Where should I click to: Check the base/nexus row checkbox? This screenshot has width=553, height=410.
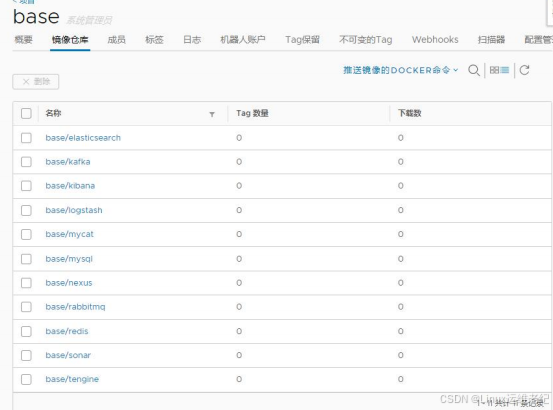point(26,283)
